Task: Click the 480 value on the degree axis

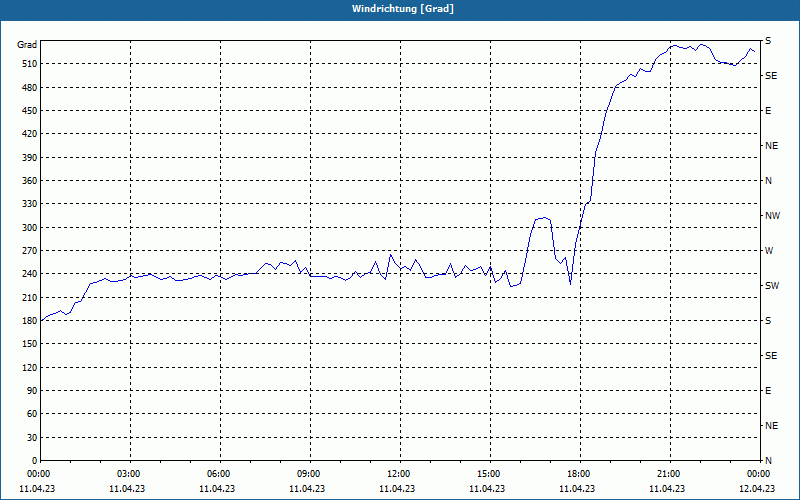Action: point(29,88)
